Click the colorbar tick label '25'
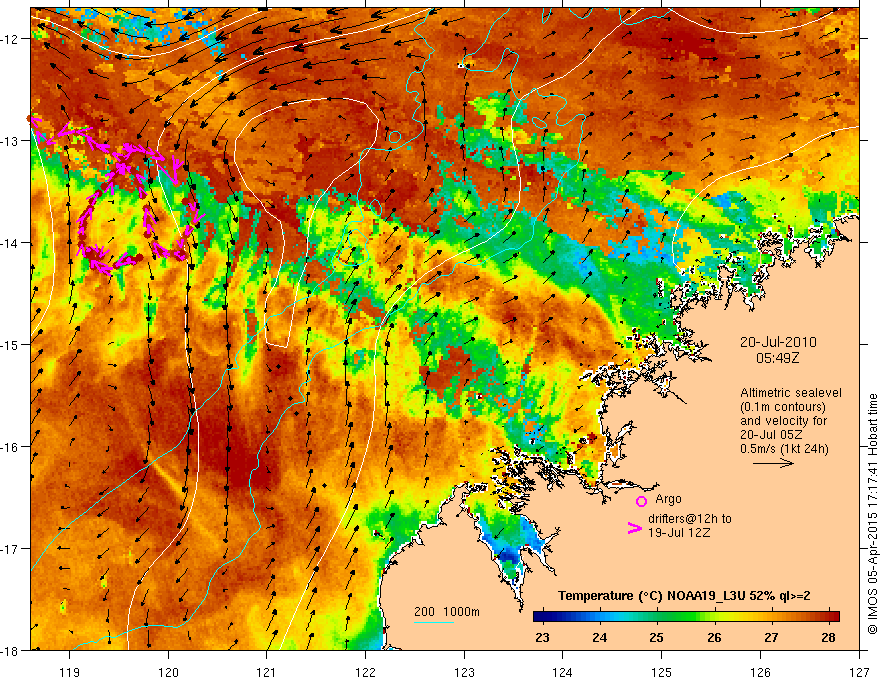Screen dimensions: 880x680 click(657, 638)
